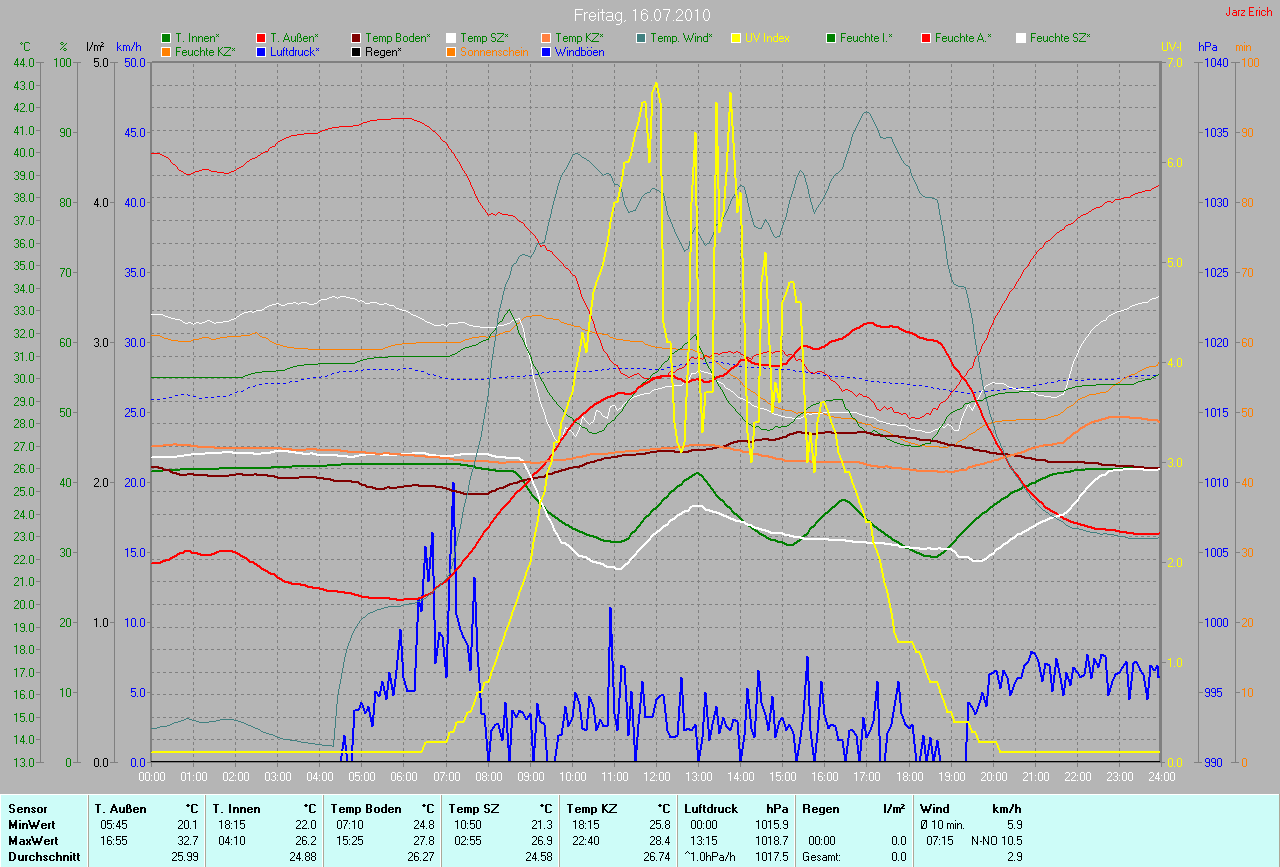Click the Temp SZ average 24.58
The width and height of the screenshot is (1280, 867).
coord(538,857)
